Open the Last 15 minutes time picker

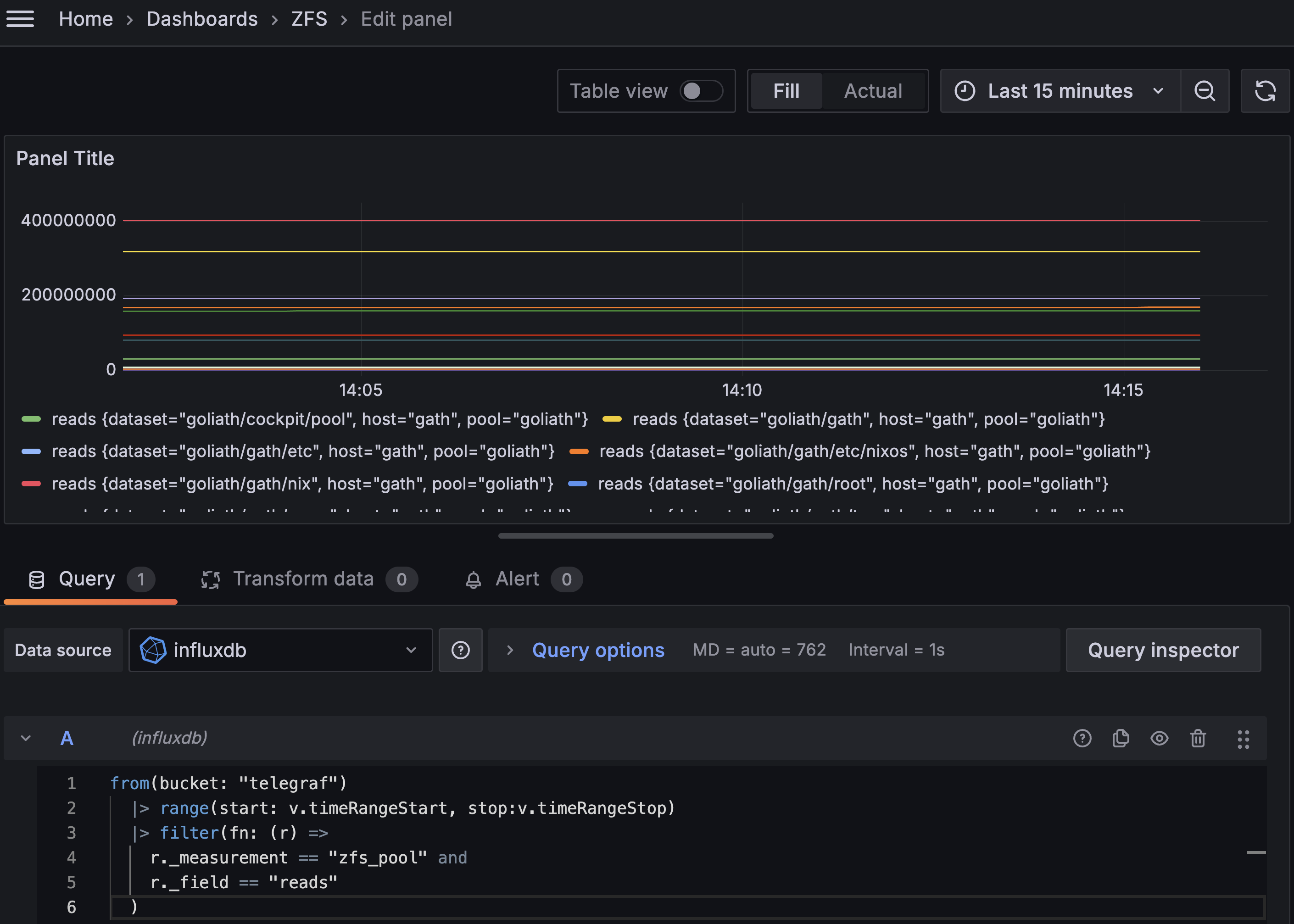click(x=1060, y=91)
